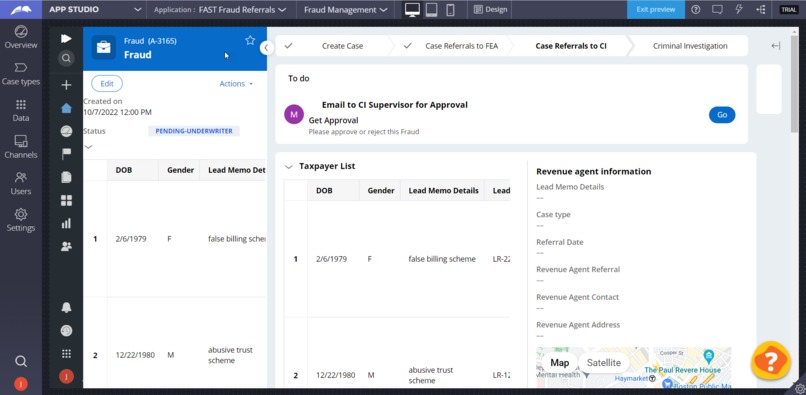Click the J user avatar in App Studio sidebar
The width and height of the screenshot is (806, 395).
21,384
